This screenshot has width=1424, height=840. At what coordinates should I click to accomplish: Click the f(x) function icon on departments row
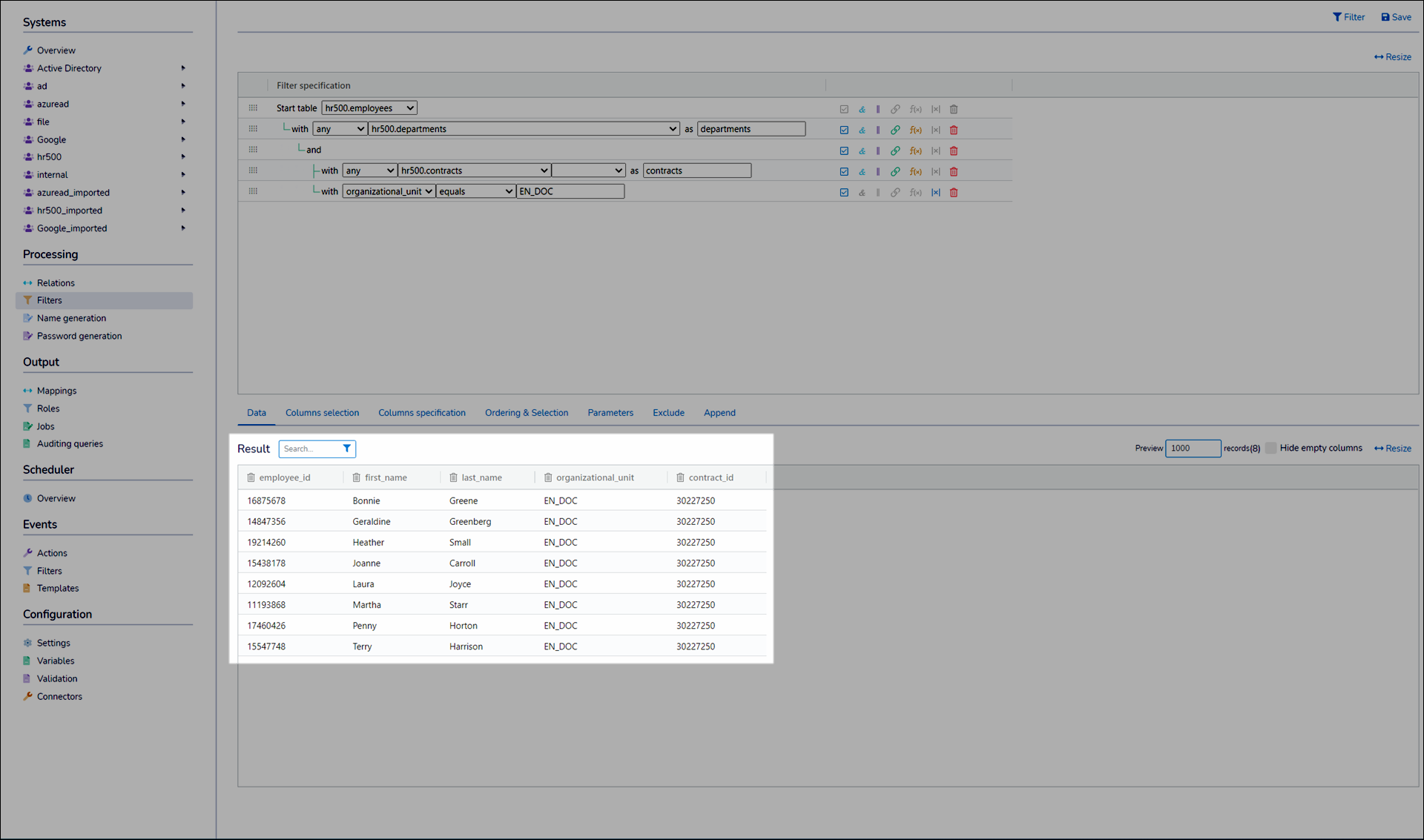click(x=915, y=130)
